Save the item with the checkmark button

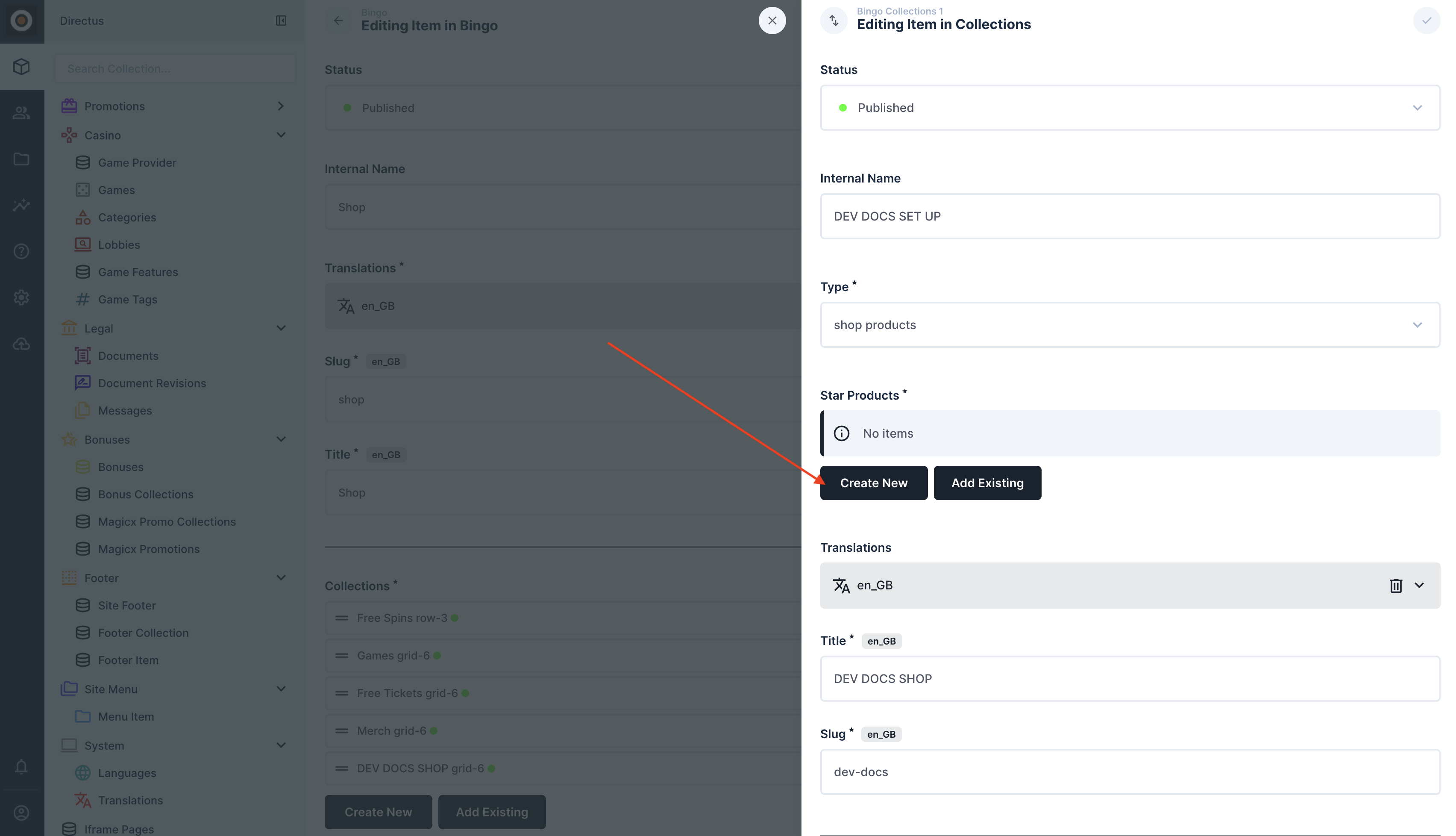pos(1427,21)
